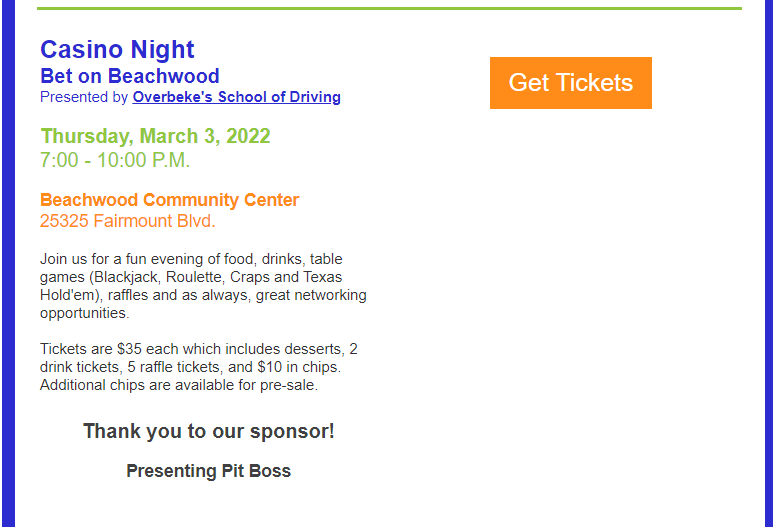
Task: Open the Overbeke's School of Driving link
Action: (x=237, y=97)
